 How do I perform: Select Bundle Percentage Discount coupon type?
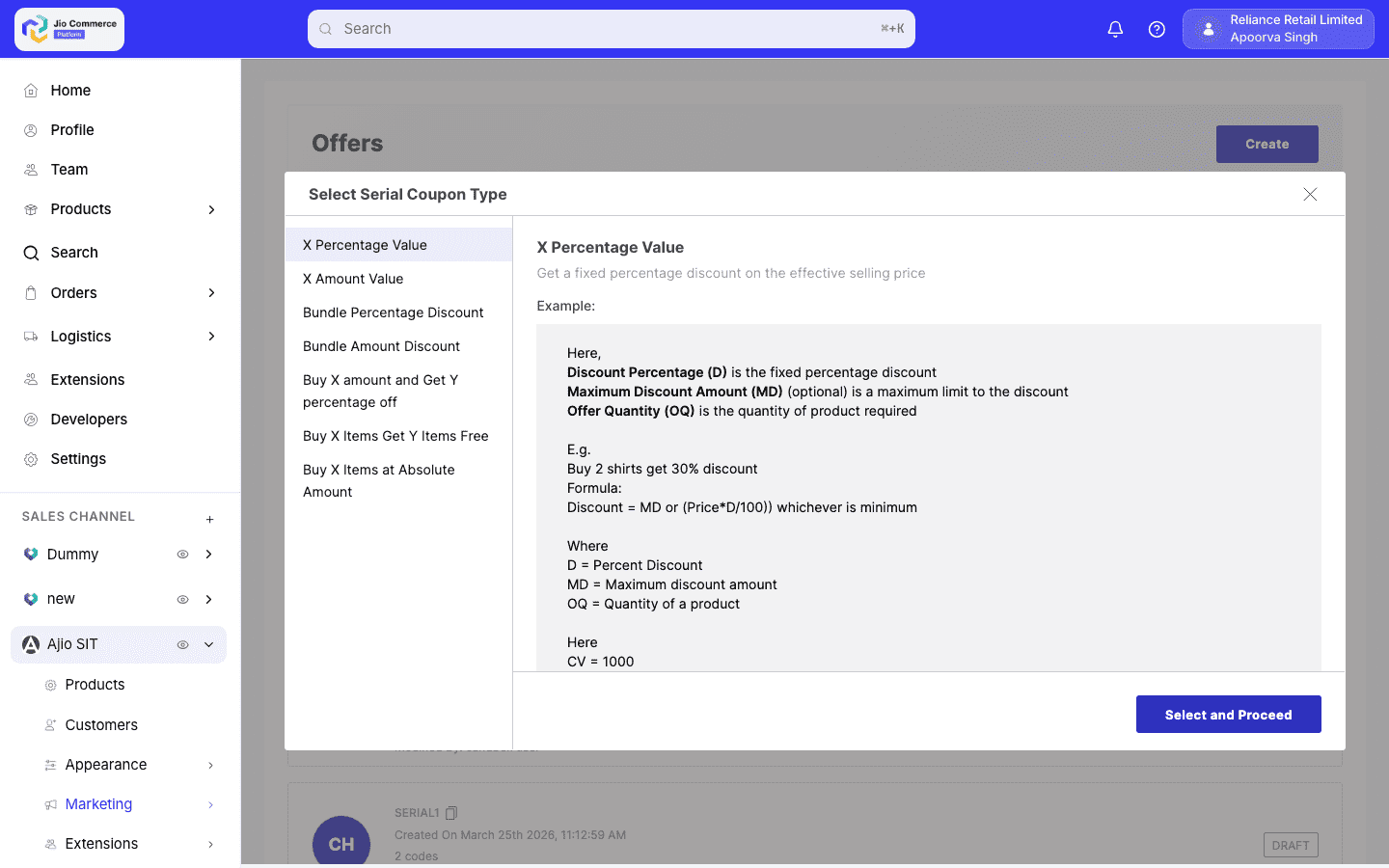pos(393,312)
